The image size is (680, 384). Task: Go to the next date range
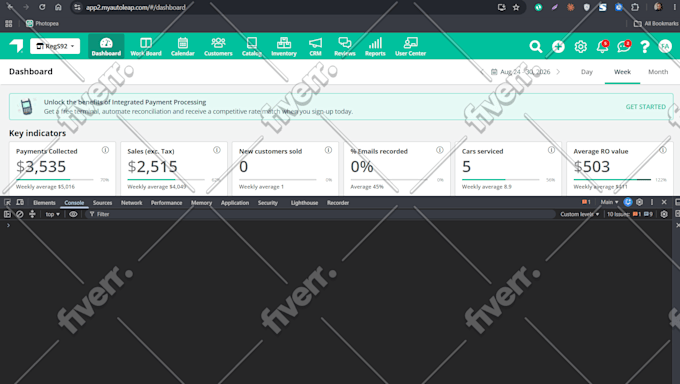pos(558,72)
